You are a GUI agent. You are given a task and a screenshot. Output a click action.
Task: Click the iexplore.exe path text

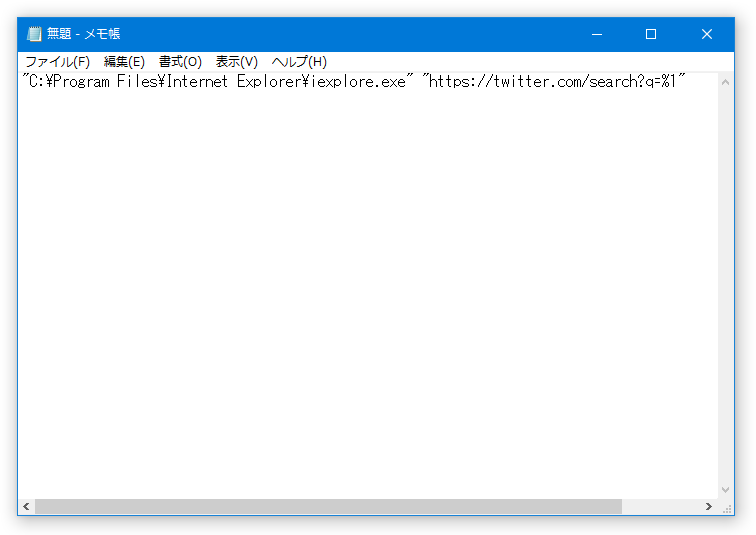[x=218, y=81]
